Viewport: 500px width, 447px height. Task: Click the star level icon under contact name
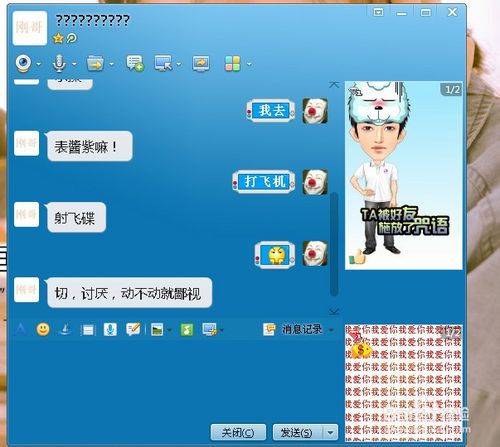point(58,38)
